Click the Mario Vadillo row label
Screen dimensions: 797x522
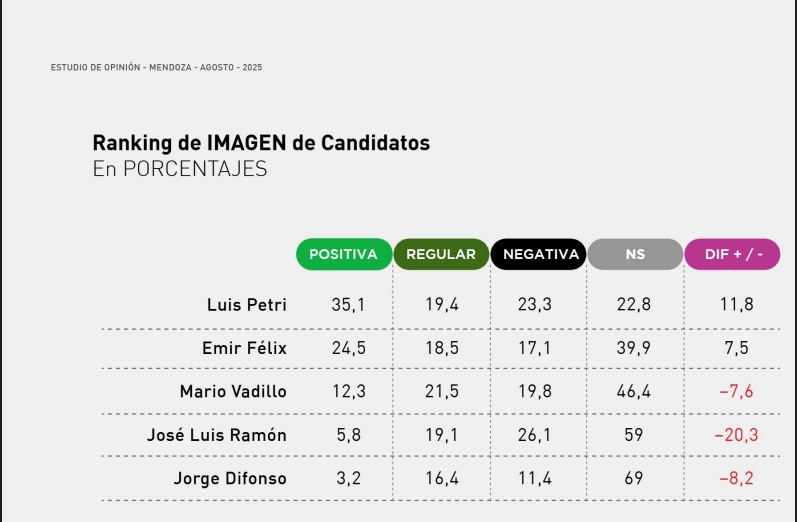tap(233, 391)
